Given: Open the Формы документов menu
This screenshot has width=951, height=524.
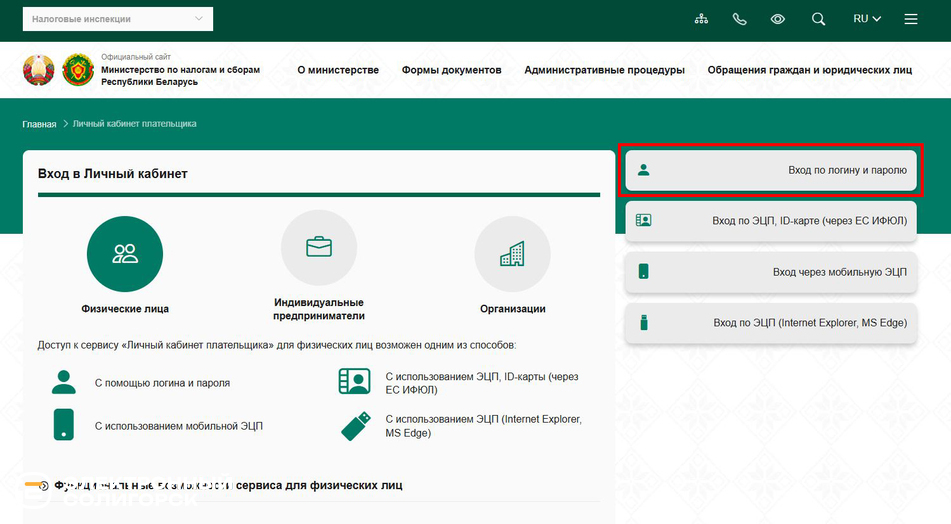Looking at the screenshot, I should [x=451, y=70].
